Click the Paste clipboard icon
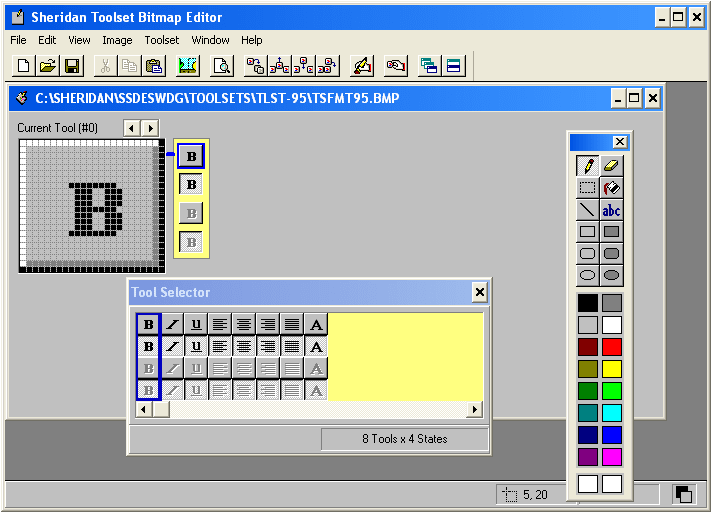 point(154,66)
